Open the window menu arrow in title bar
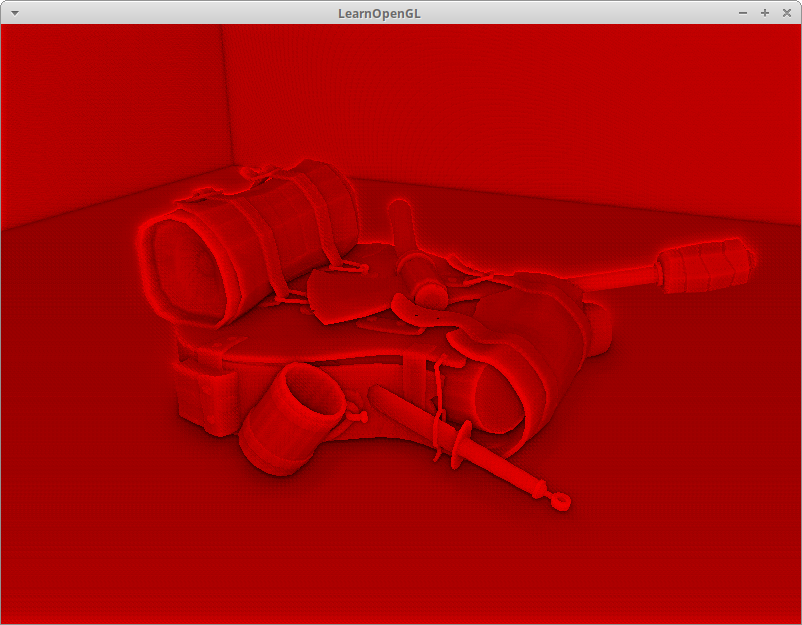802x625 pixels. coord(13,12)
